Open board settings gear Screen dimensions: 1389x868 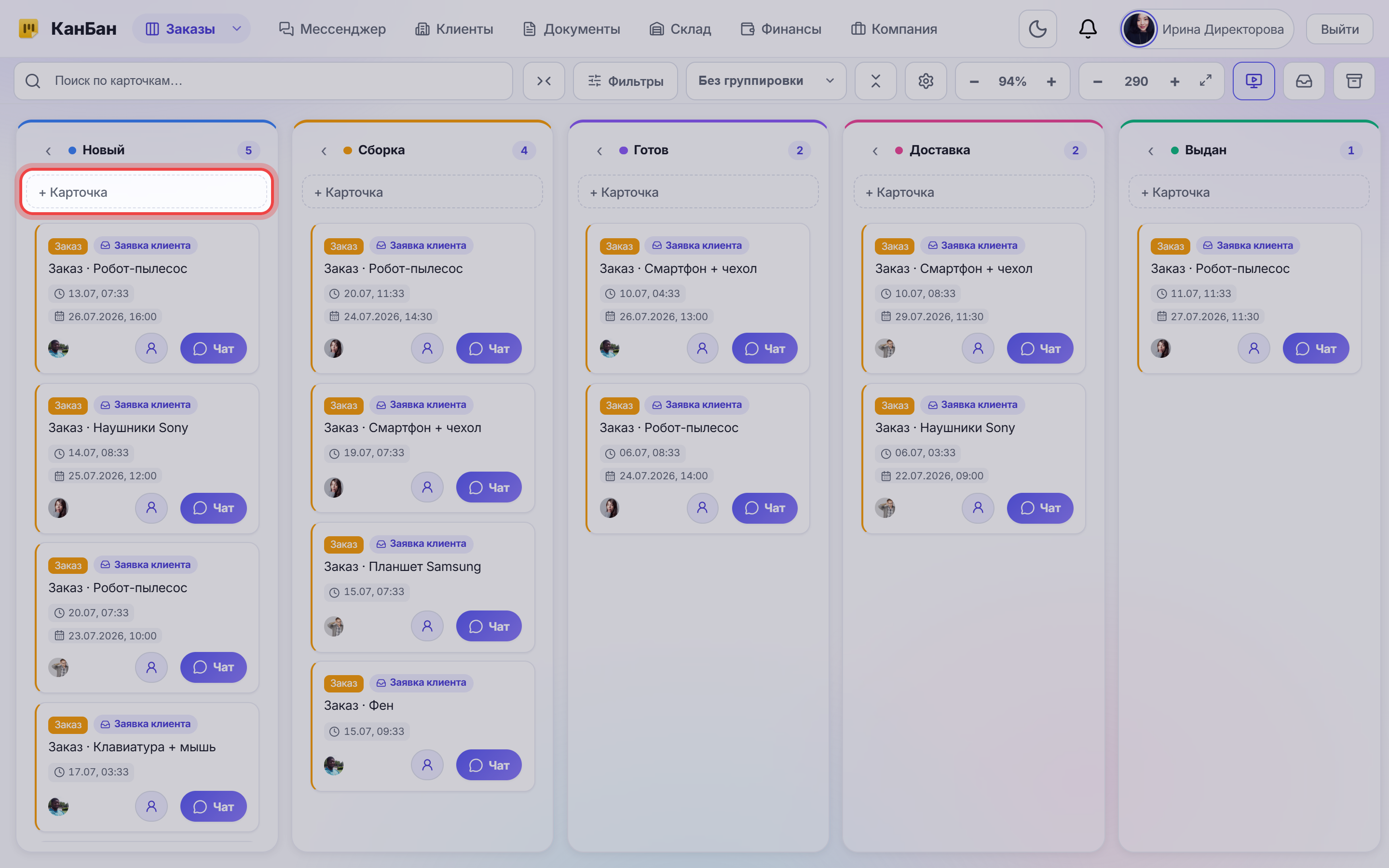(925, 81)
